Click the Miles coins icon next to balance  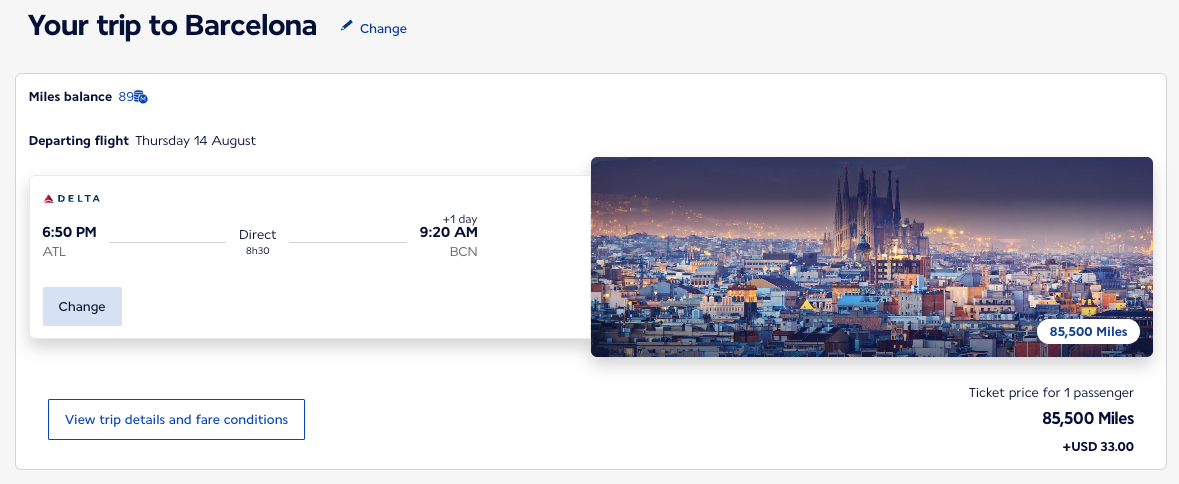point(141,97)
